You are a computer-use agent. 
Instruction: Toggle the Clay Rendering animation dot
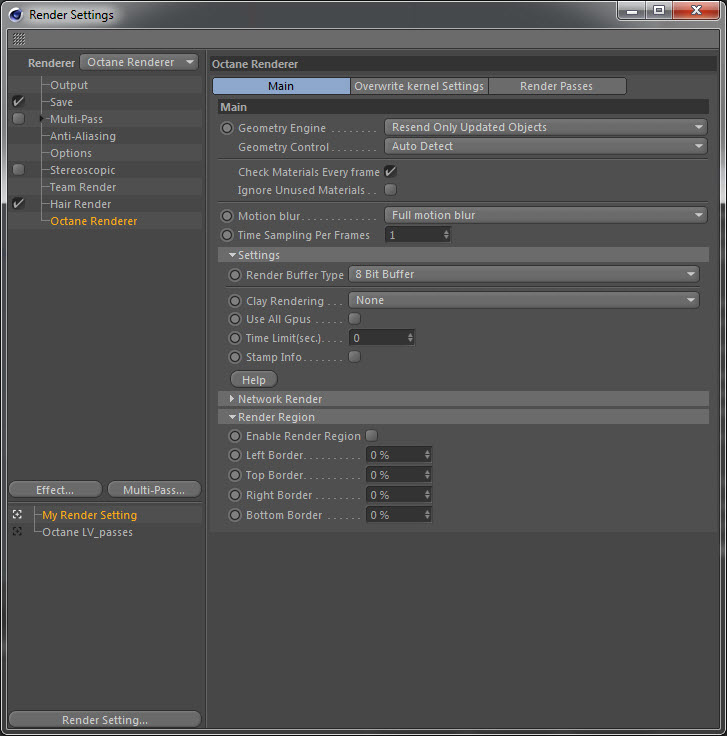tap(235, 301)
